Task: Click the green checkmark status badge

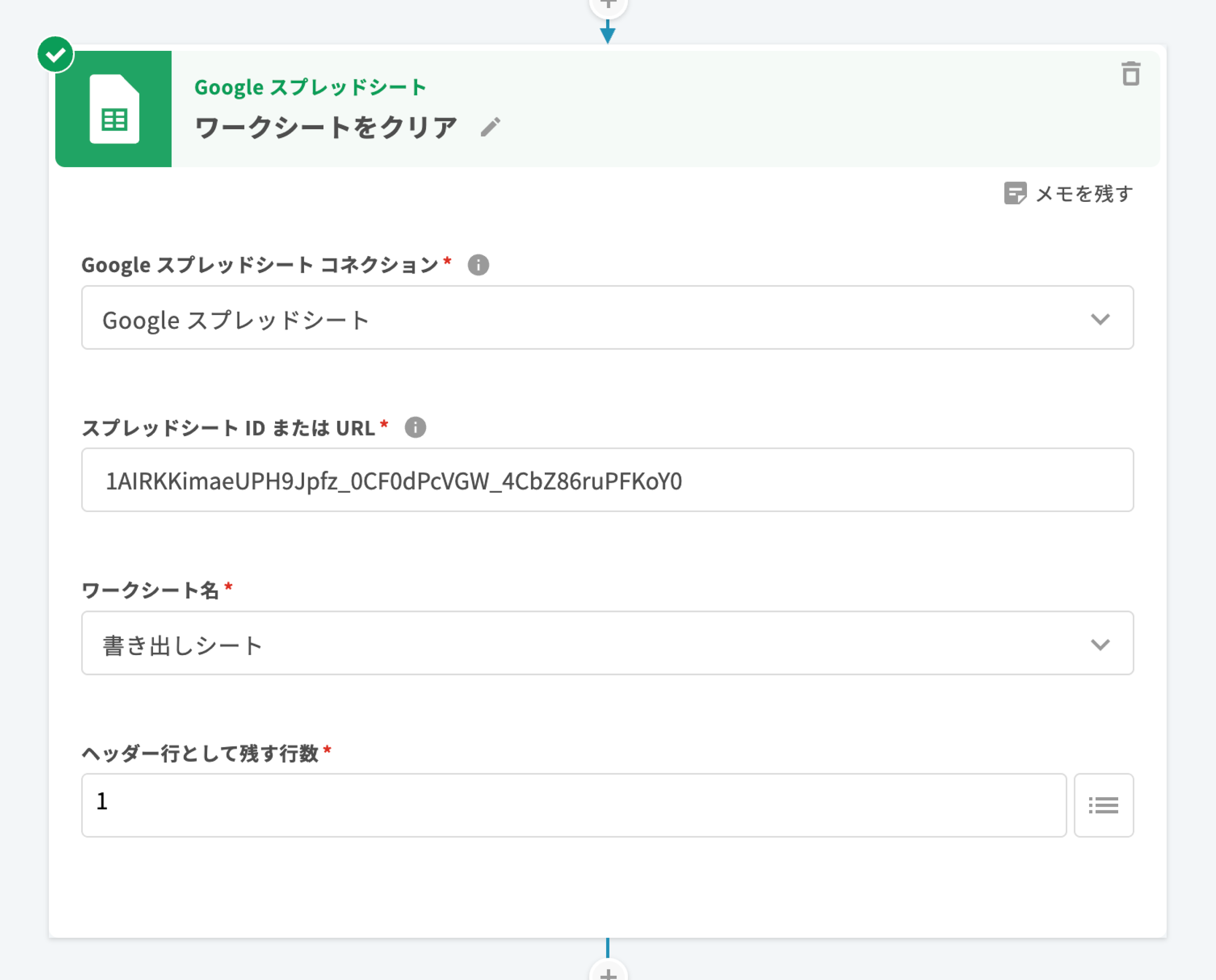Action: click(x=55, y=55)
